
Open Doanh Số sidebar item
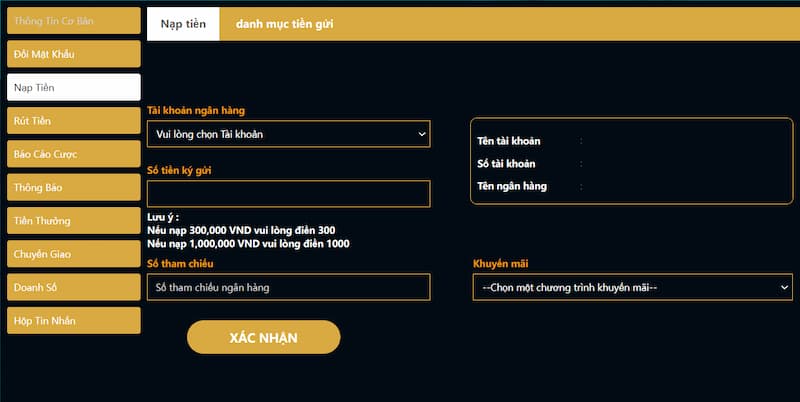[73, 287]
